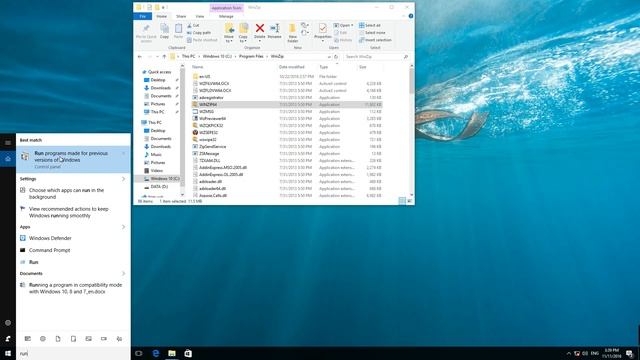The image size is (640, 360).
Task: Expand the Documents results section arrow
Action: [x=123, y=273]
